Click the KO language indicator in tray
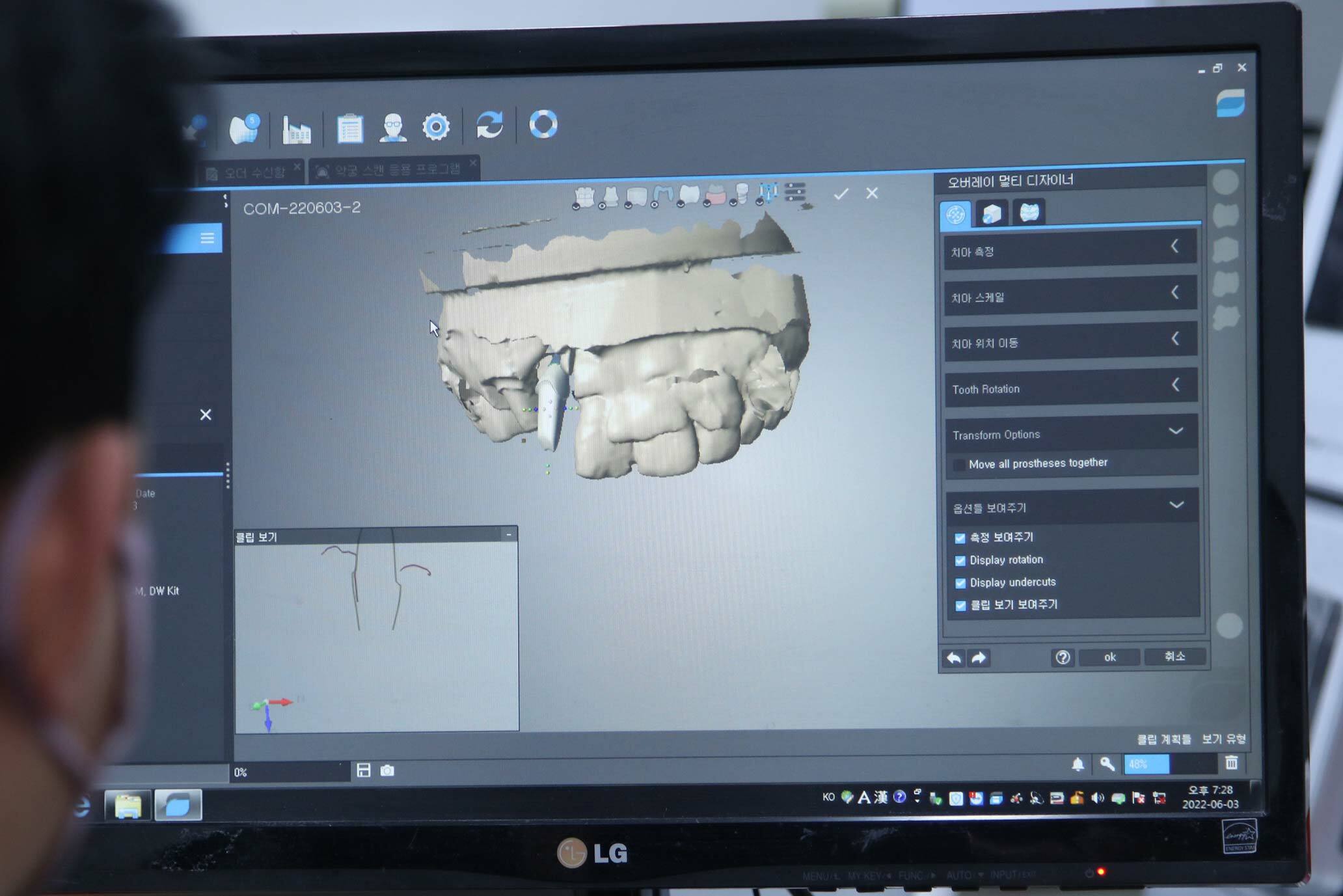This screenshot has width=1343, height=896. click(828, 797)
